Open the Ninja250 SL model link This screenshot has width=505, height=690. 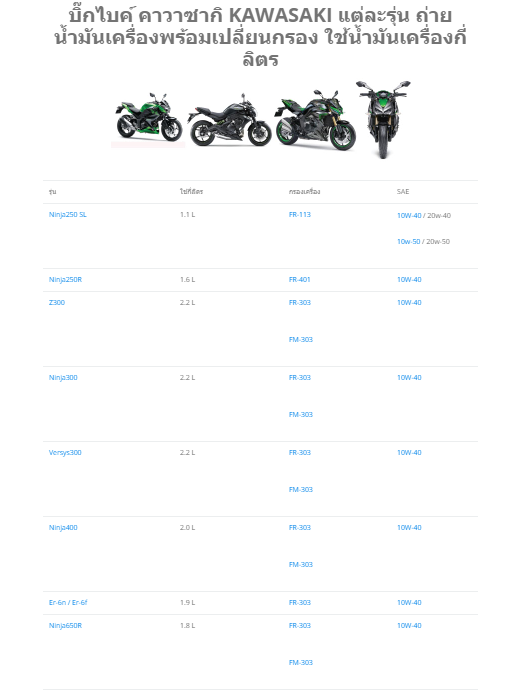coord(68,214)
